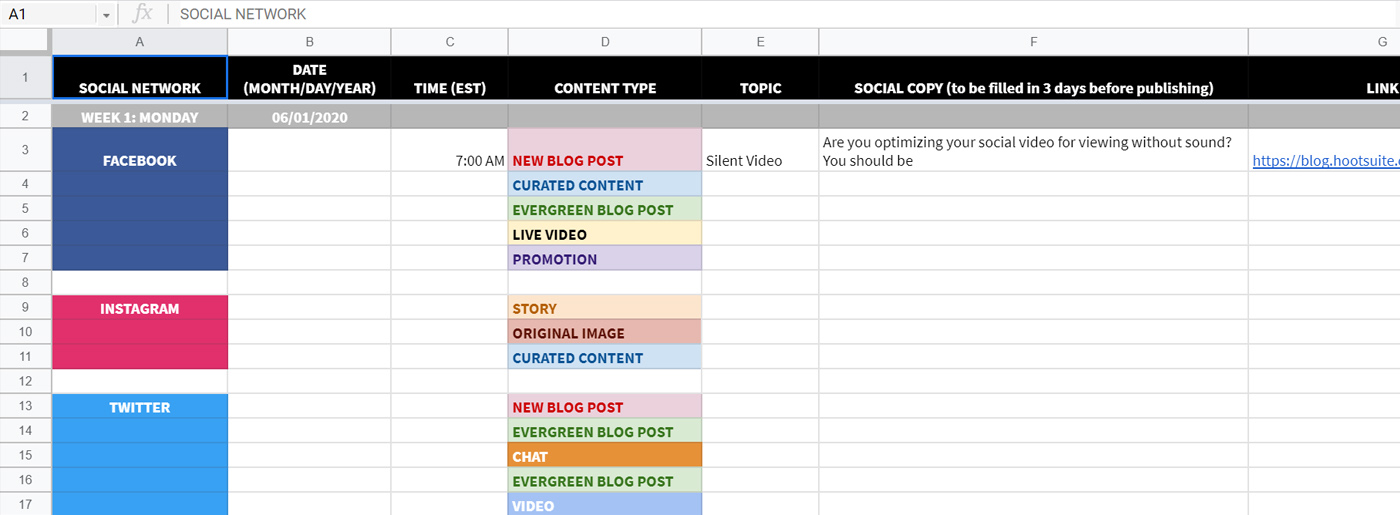The height and width of the screenshot is (515, 1400).
Task: Click the LIVE VIDEO content type cell
Action: pos(604,235)
